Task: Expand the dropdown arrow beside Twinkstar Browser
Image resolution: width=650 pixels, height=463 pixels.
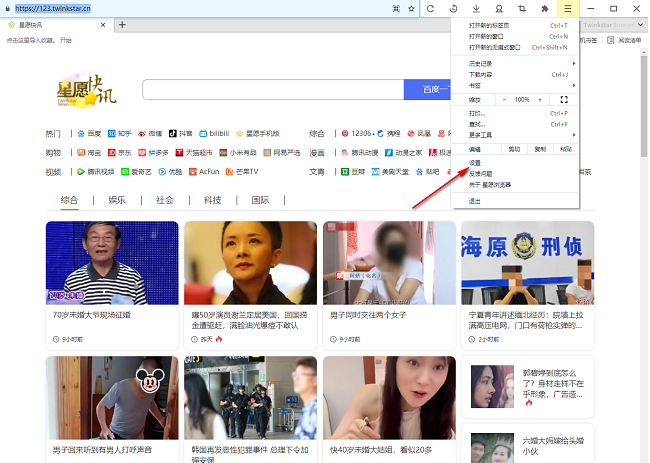Action: pos(640,25)
